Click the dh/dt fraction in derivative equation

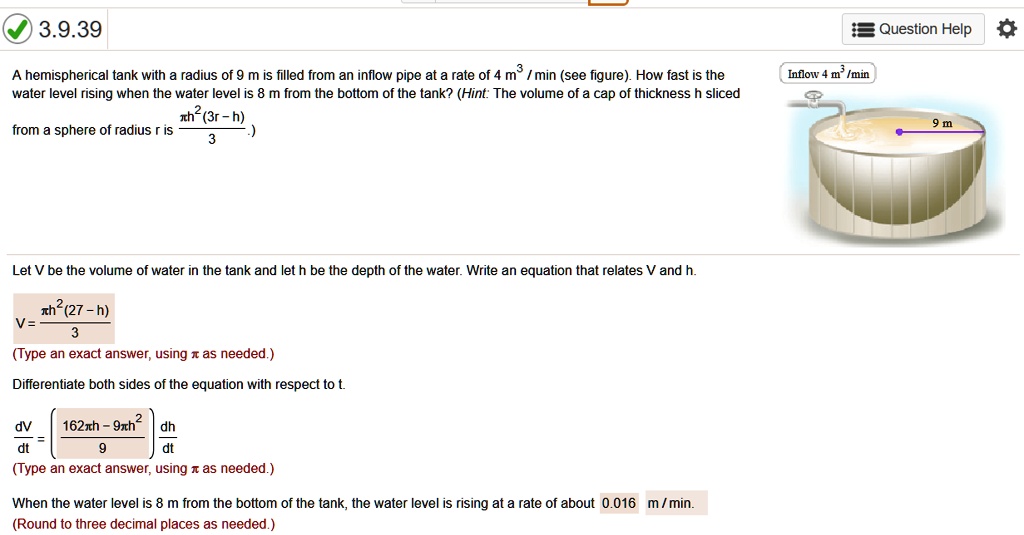(168, 437)
